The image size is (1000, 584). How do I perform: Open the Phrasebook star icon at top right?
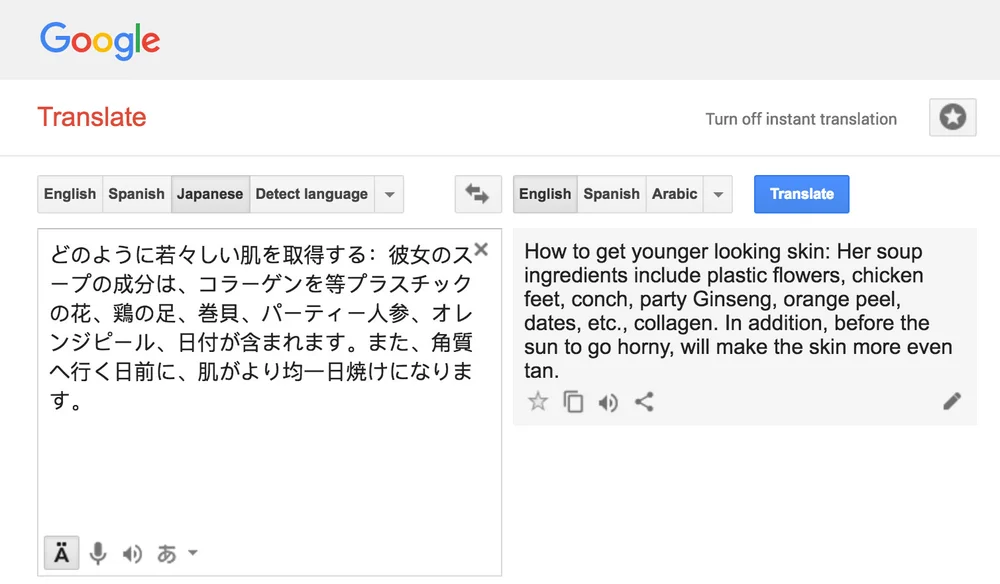tap(952, 117)
